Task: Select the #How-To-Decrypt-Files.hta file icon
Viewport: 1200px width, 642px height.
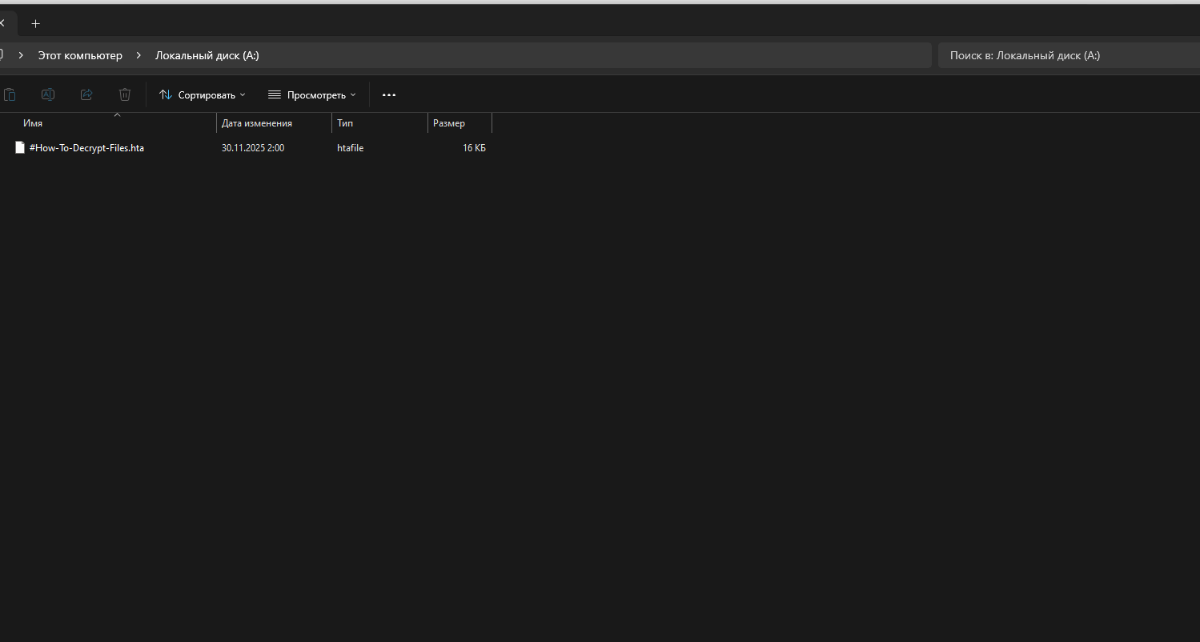Action: click(19, 148)
